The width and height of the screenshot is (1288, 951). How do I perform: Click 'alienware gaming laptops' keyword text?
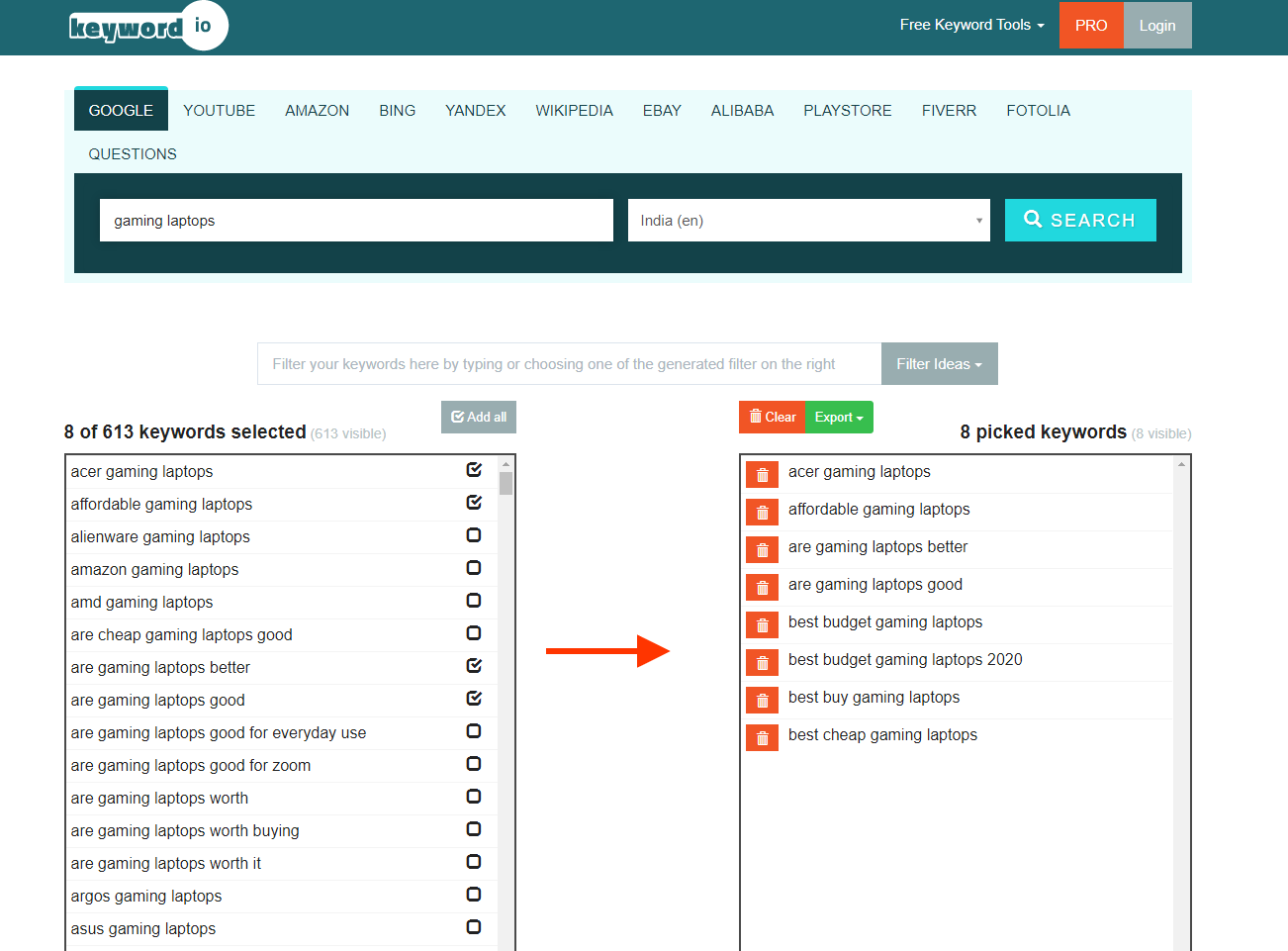[x=160, y=537]
